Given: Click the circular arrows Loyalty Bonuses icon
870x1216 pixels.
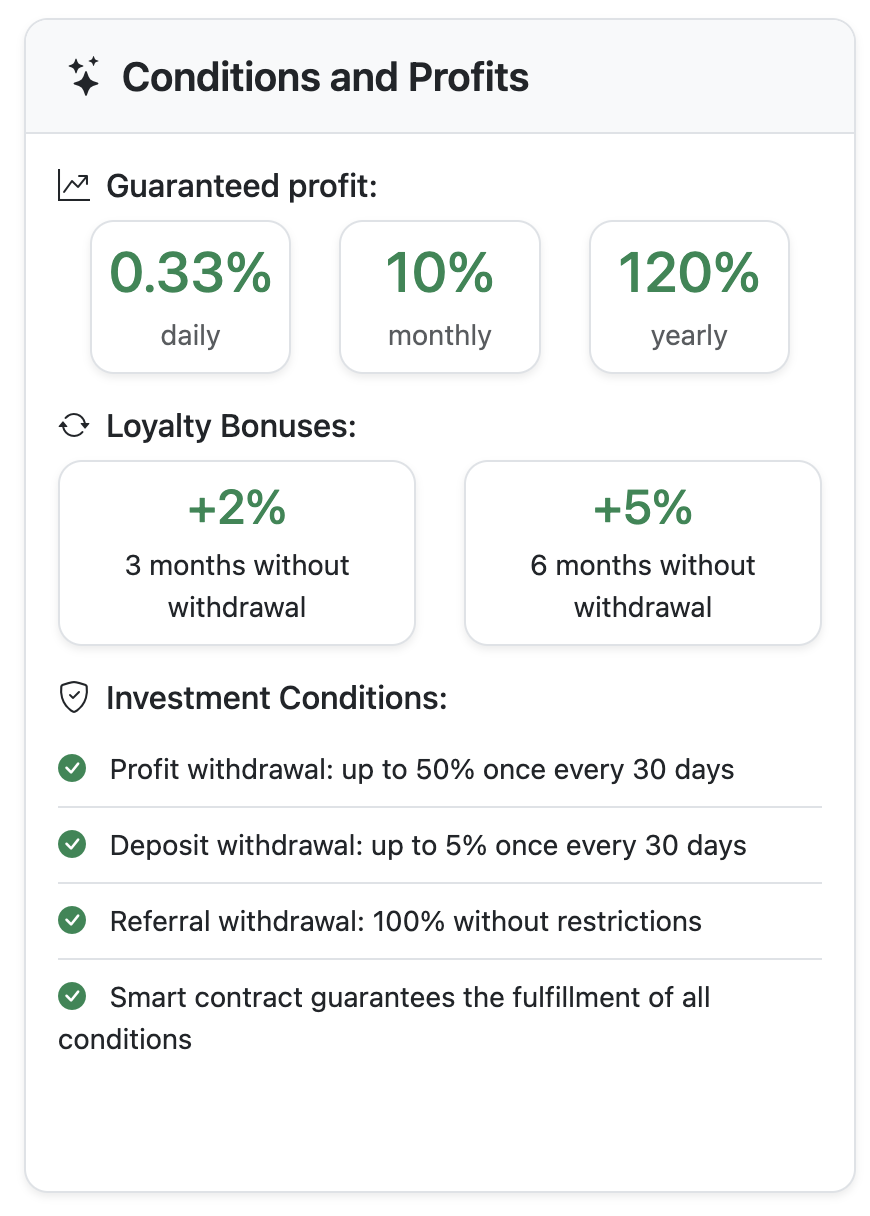Looking at the screenshot, I should pos(74,426).
